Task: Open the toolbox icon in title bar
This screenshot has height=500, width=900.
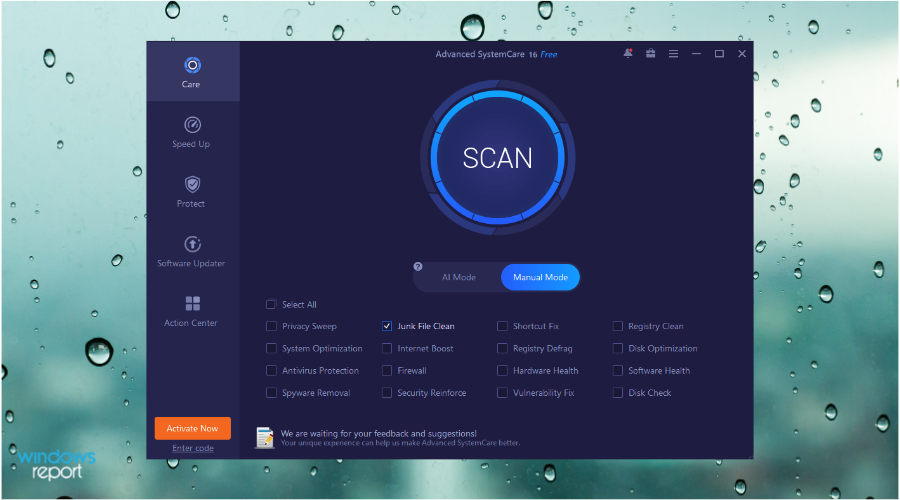Action: coord(650,53)
